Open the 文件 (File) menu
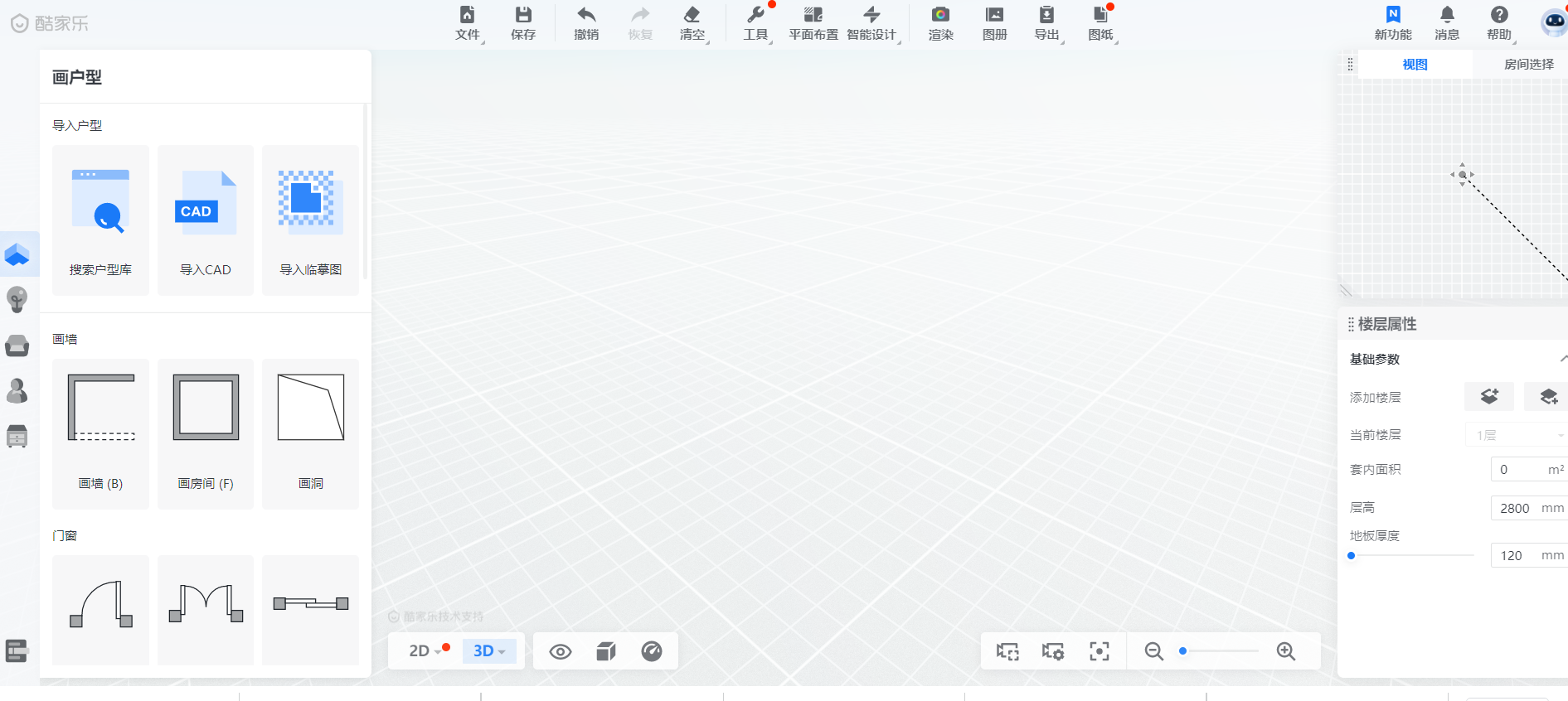Screen dimensions: 1568x701 click(x=468, y=23)
